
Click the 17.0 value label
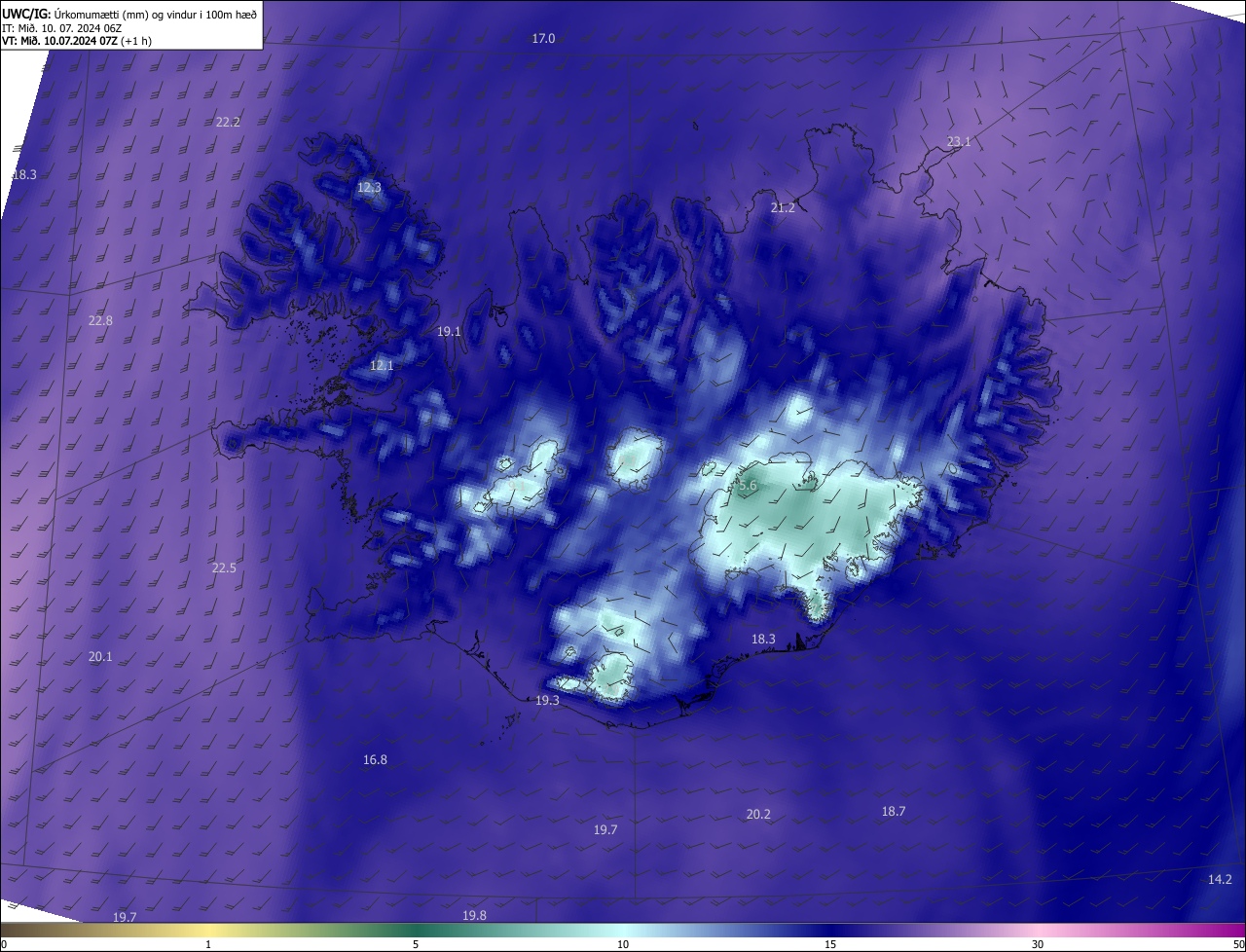[543, 39]
